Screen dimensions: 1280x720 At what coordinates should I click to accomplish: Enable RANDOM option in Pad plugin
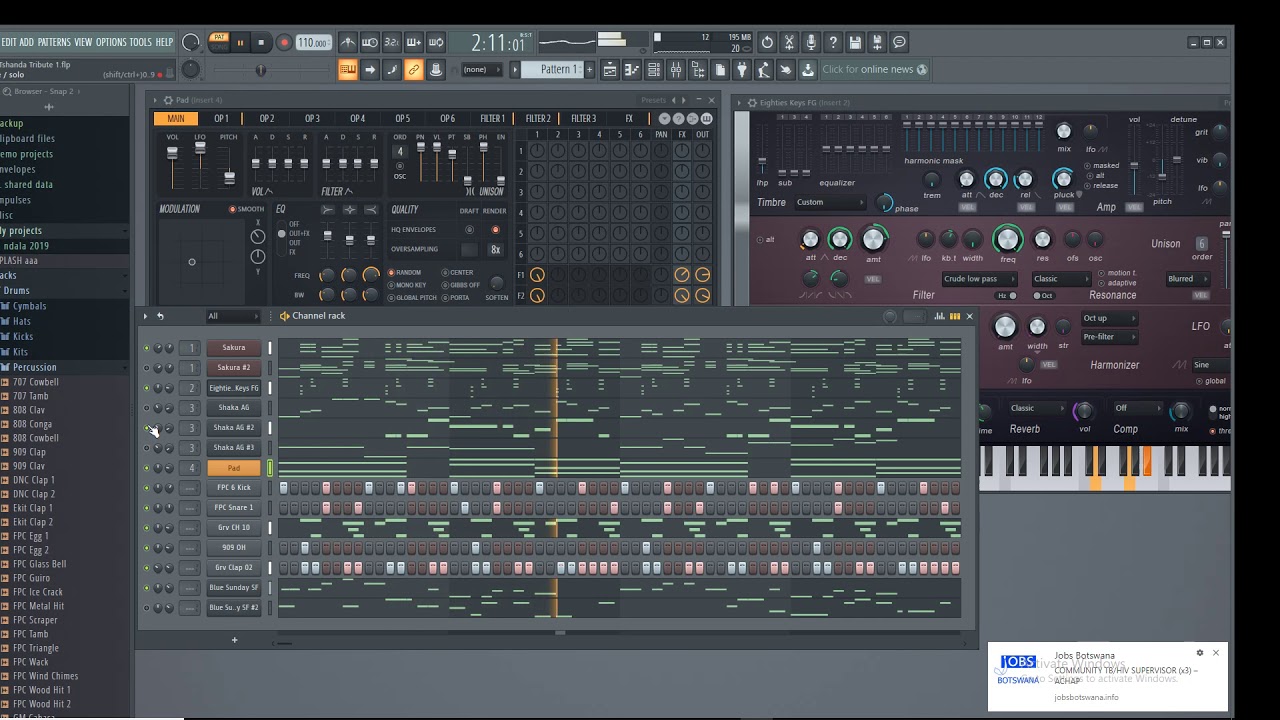[x=405, y=272]
